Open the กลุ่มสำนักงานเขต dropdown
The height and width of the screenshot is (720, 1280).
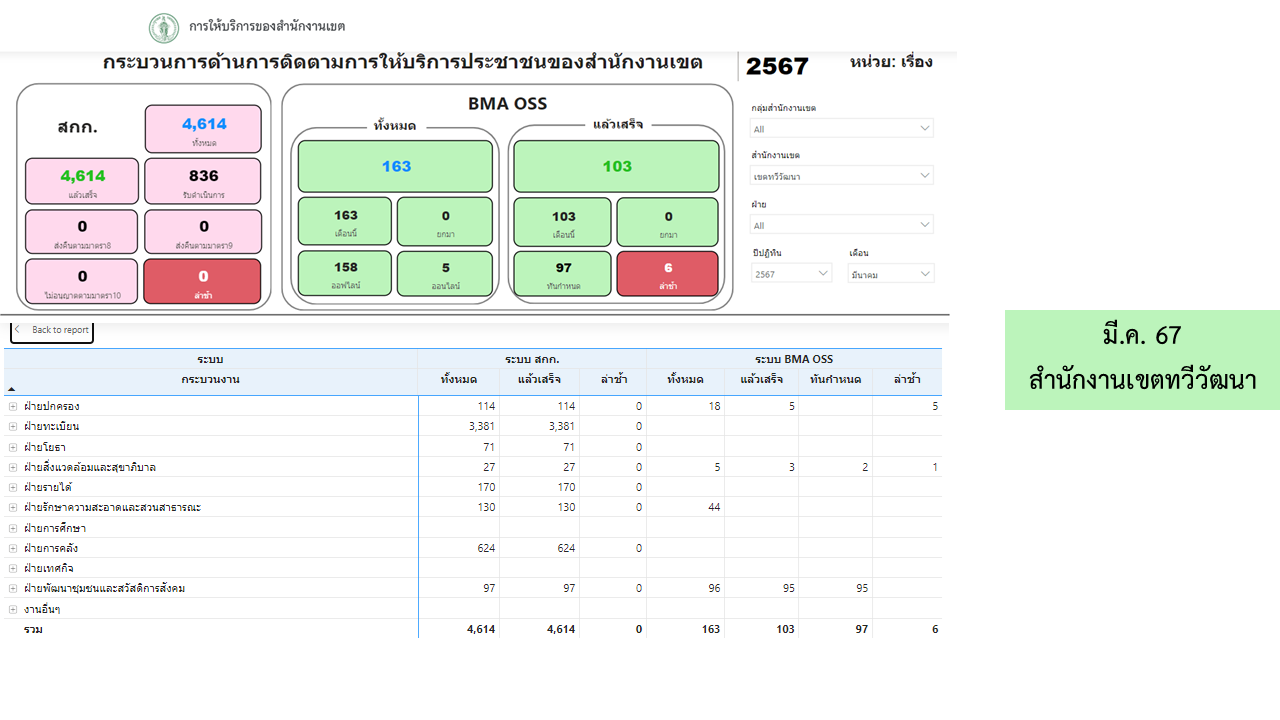tap(841, 129)
